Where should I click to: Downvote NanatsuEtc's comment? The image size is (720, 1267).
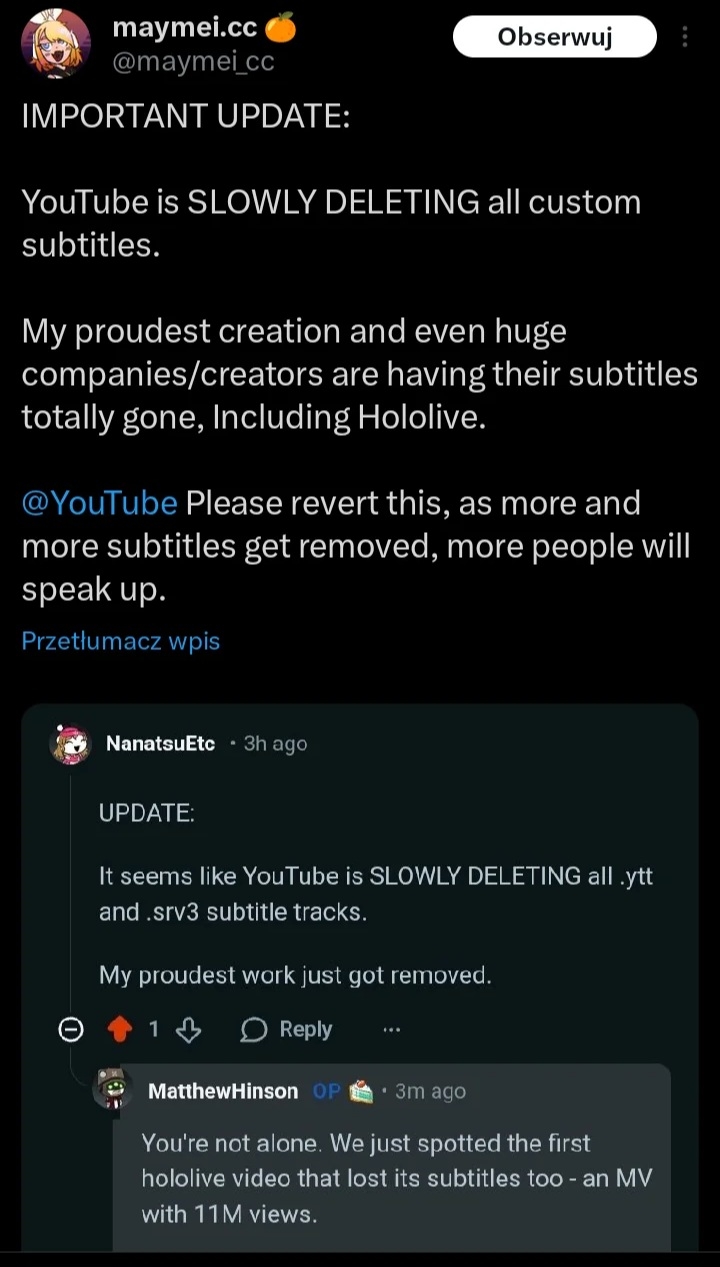pyautogui.click(x=189, y=1029)
